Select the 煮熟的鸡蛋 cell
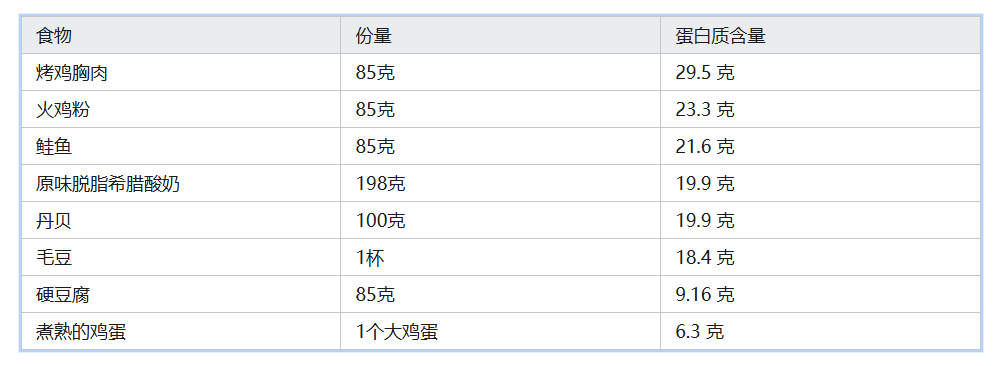Image resolution: width=1002 pixels, height=366 pixels. coord(181,332)
